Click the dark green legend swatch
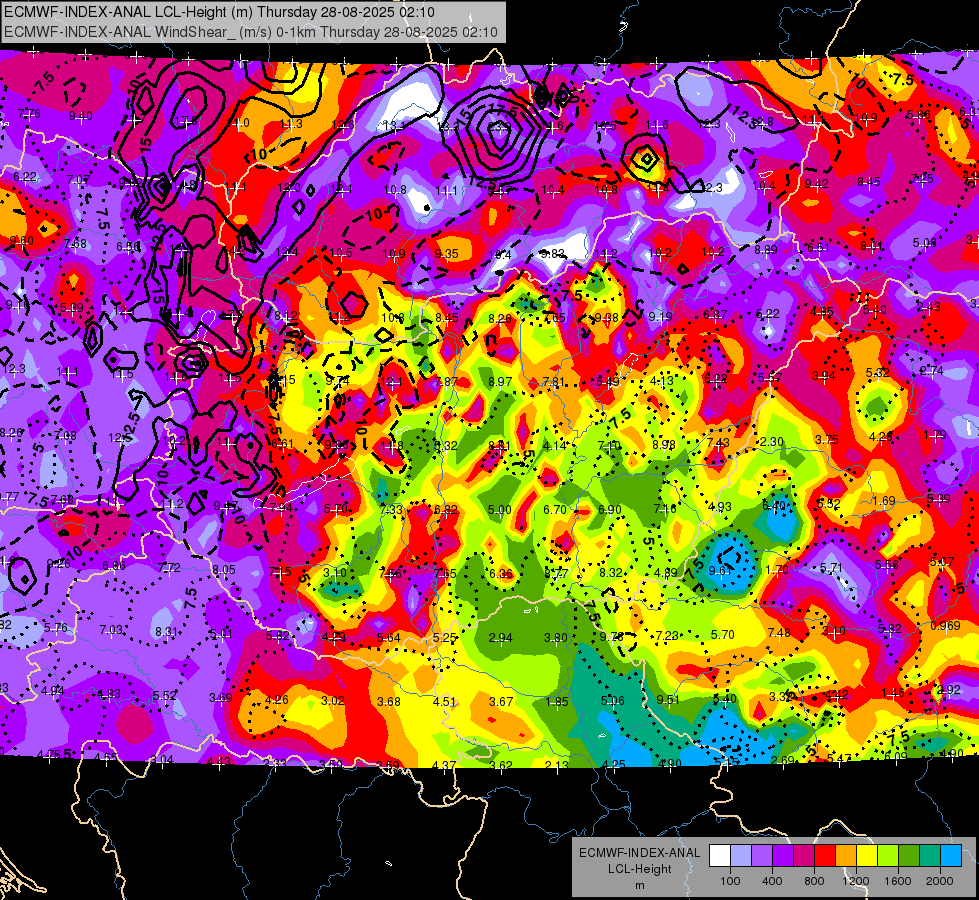979x900 pixels. click(x=909, y=856)
